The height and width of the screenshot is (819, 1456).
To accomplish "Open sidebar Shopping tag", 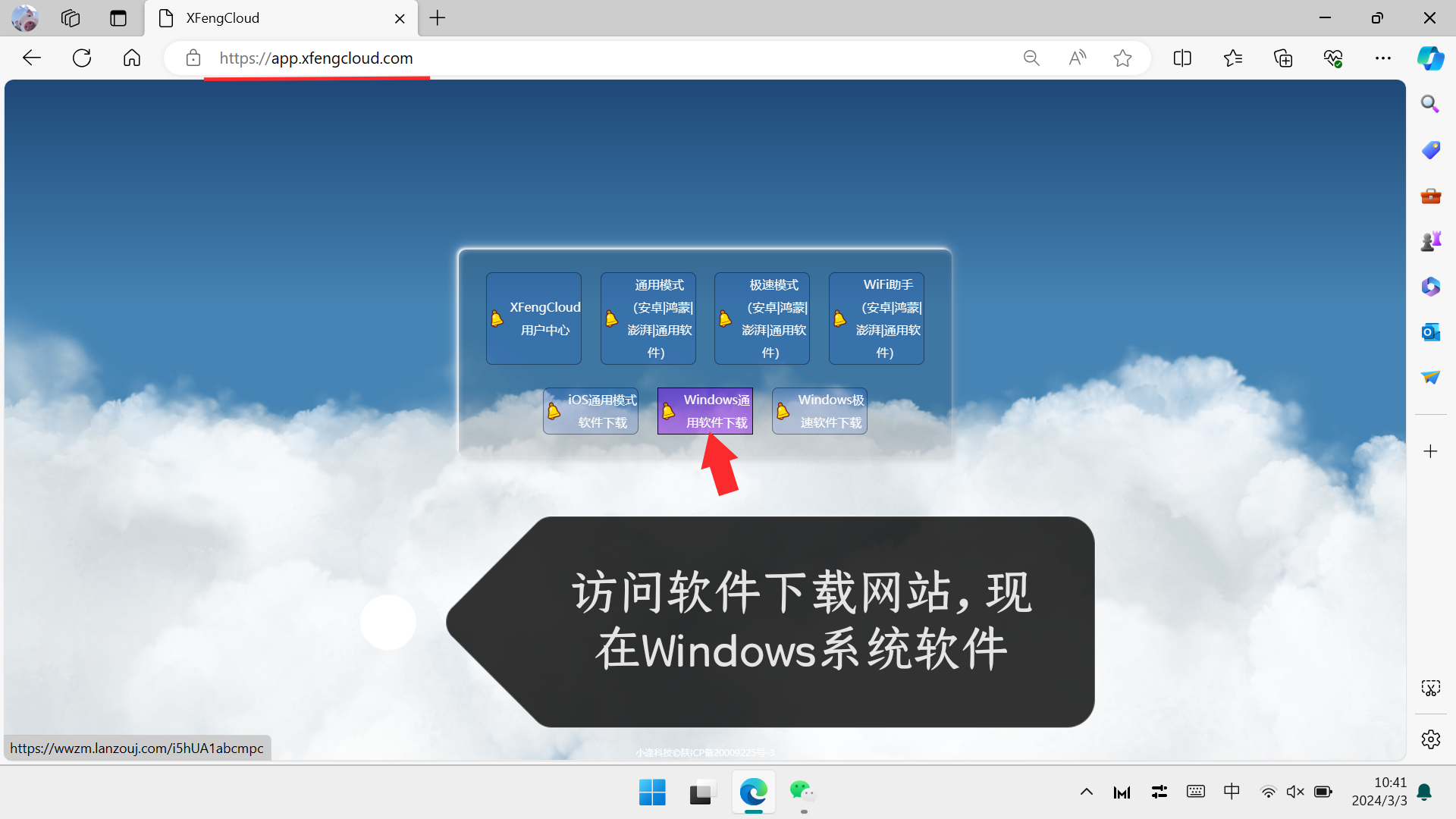I will 1430,149.
